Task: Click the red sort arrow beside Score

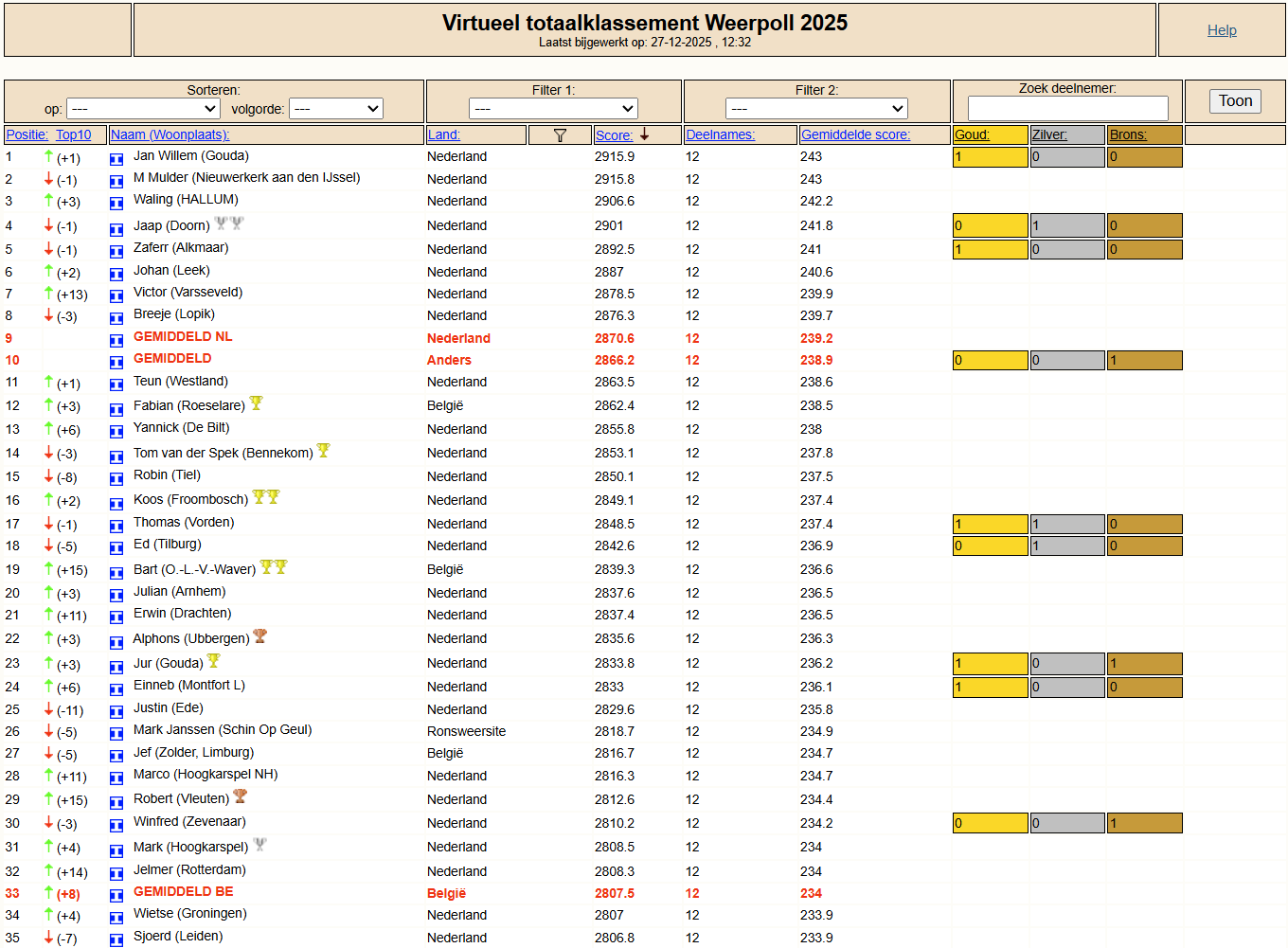Action: (x=644, y=134)
